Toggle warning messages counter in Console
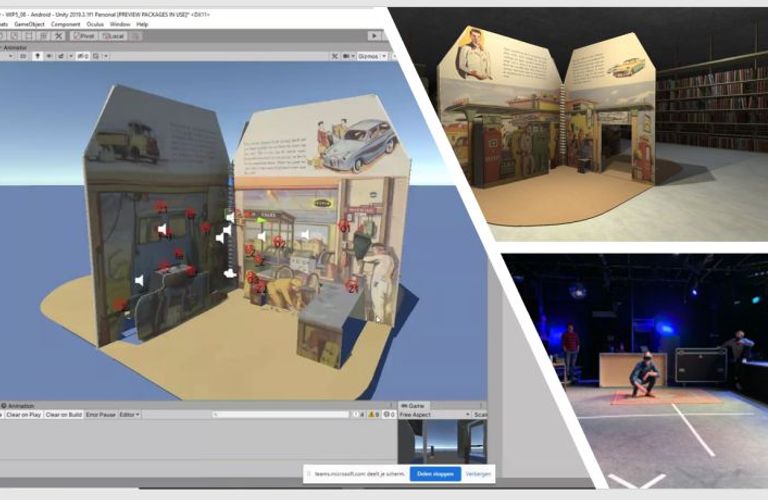768x500 pixels. coord(374,415)
